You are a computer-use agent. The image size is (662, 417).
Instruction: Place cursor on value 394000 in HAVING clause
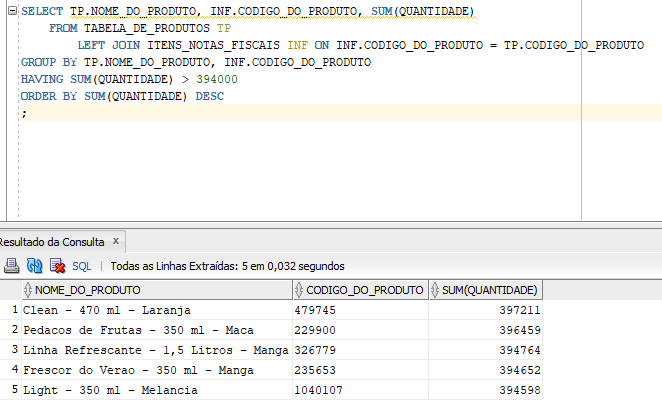pyautogui.click(x=217, y=79)
